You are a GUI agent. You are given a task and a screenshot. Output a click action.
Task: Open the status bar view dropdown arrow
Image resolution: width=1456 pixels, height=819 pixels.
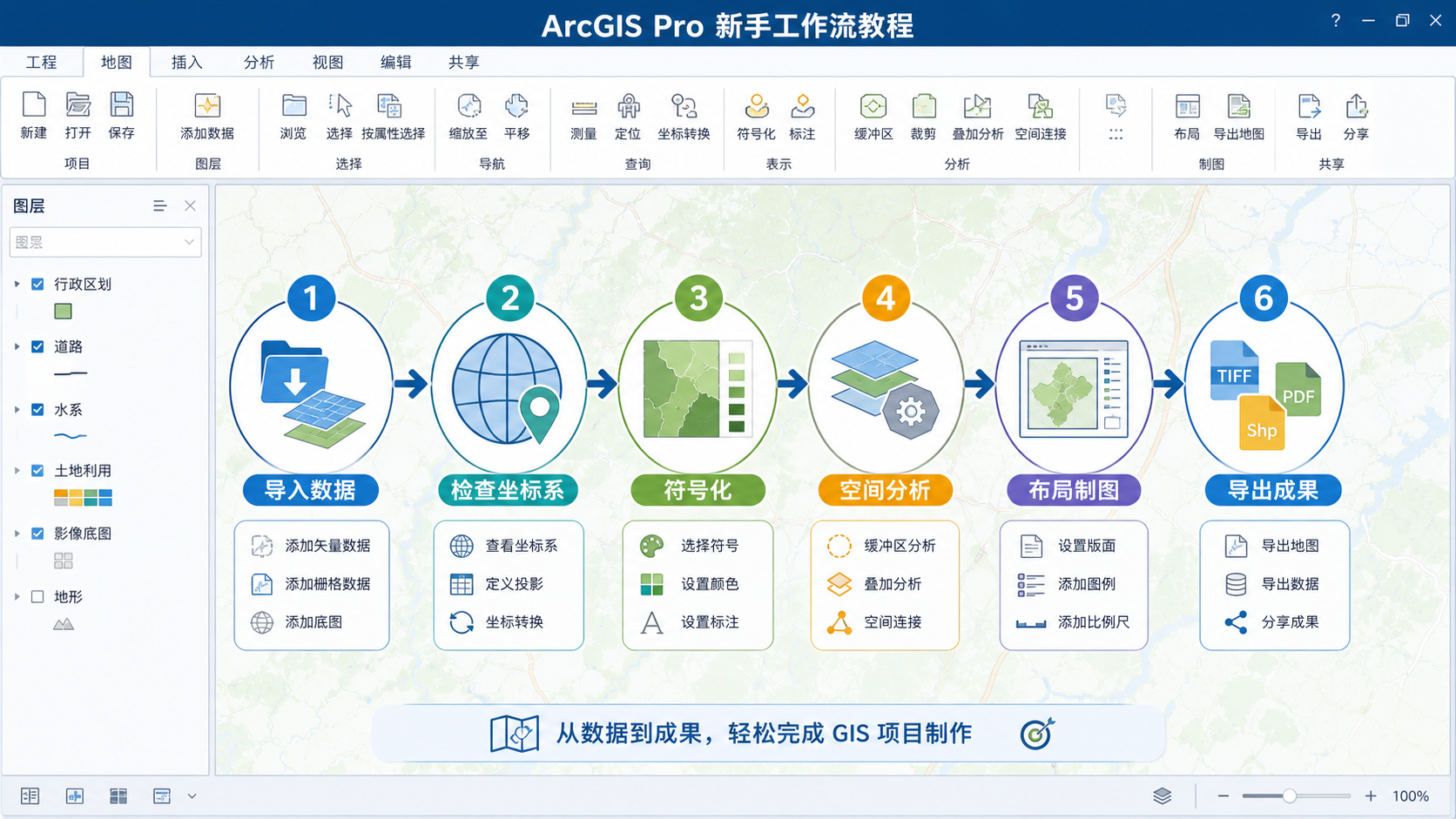point(192,796)
